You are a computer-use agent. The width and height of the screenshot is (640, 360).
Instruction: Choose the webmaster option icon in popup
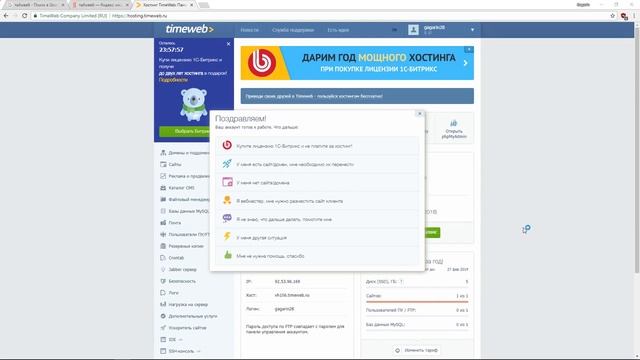click(227, 200)
